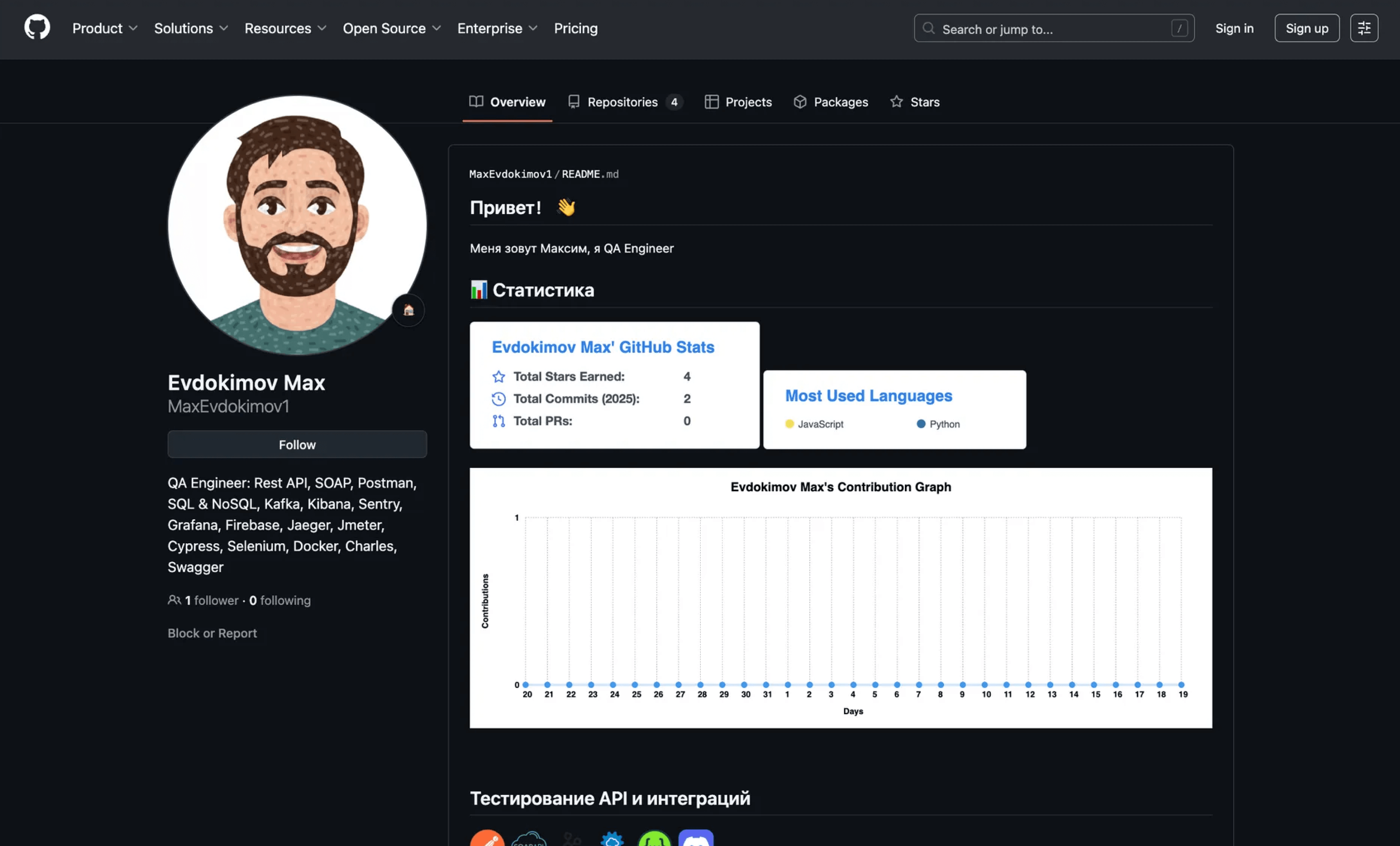Click the blue gear cloud icon
Viewport: 1400px width, 846px height.
(612, 839)
